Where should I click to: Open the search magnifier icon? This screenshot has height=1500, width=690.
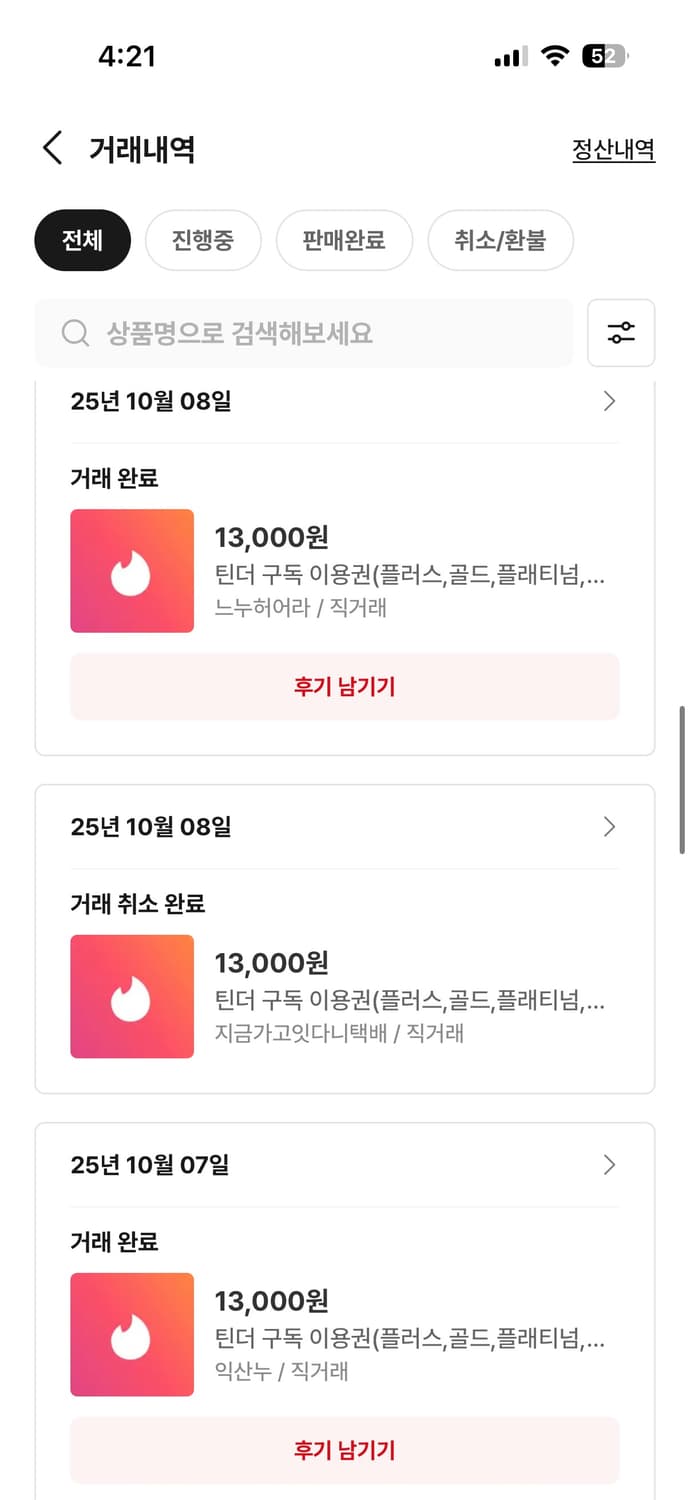click(74, 333)
